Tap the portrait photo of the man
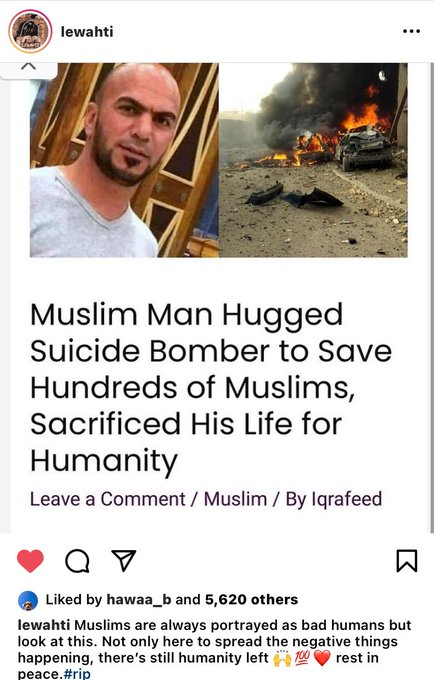The height and width of the screenshot is (680, 434). (x=124, y=160)
